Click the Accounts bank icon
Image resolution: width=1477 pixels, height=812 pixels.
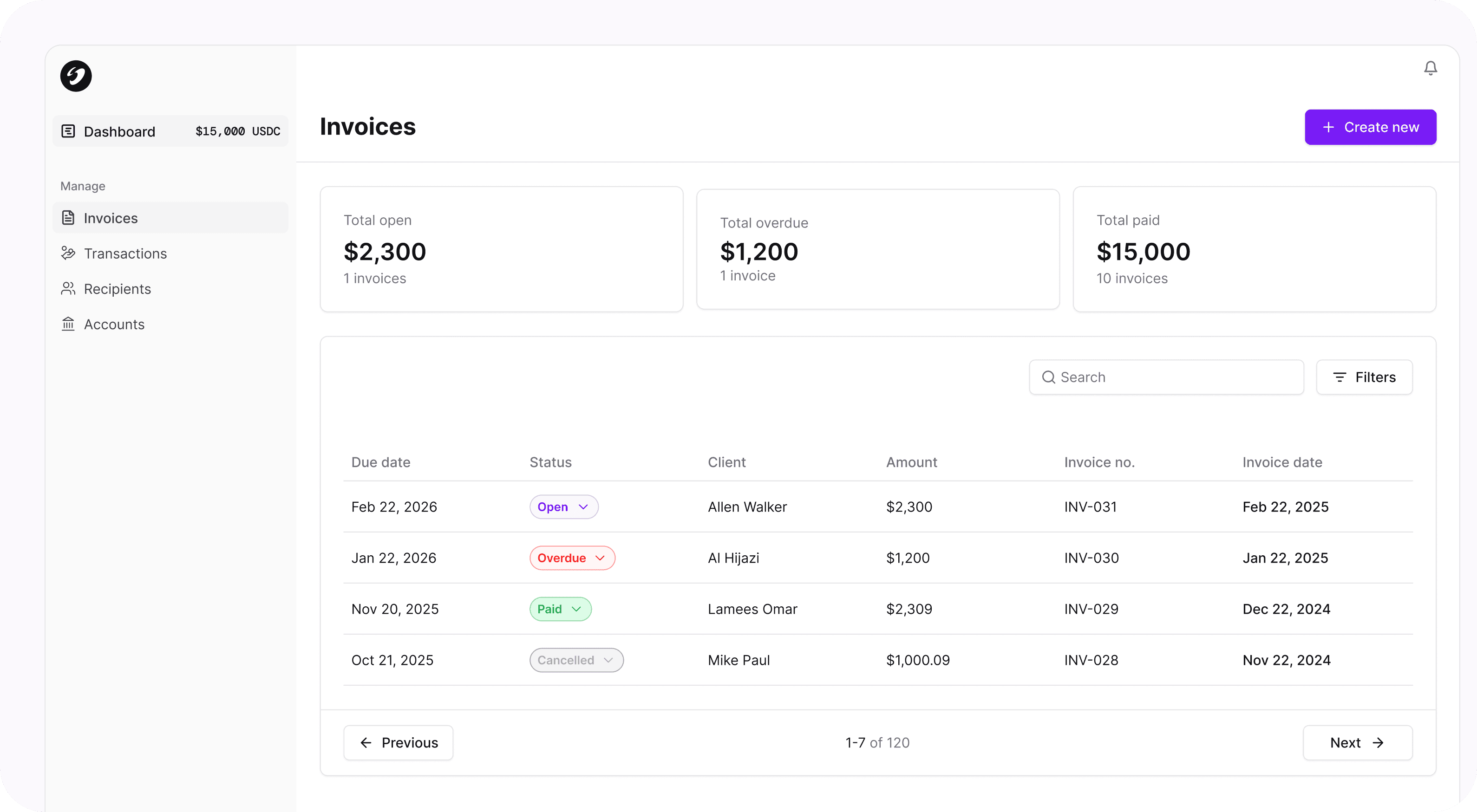point(68,325)
